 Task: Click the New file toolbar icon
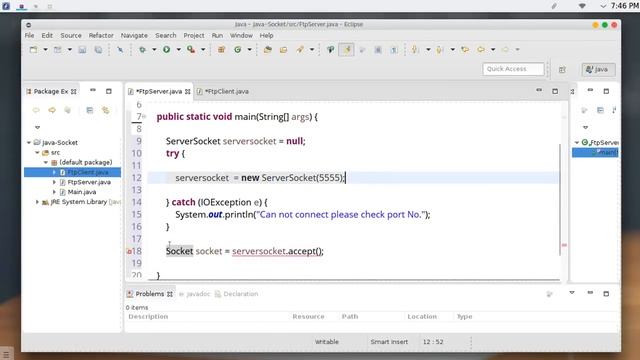33,49
